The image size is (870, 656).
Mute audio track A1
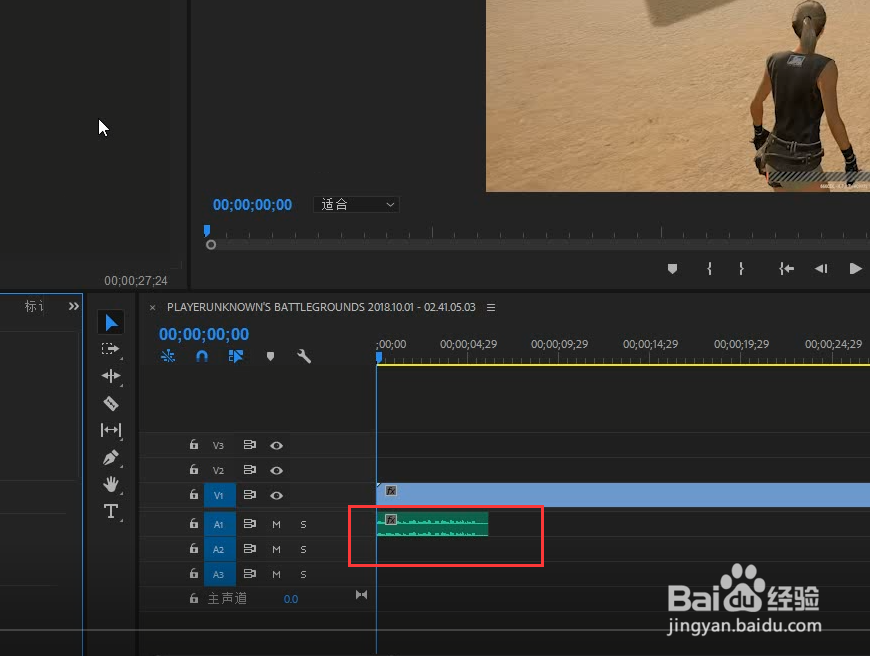pyautogui.click(x=276, y=524)
